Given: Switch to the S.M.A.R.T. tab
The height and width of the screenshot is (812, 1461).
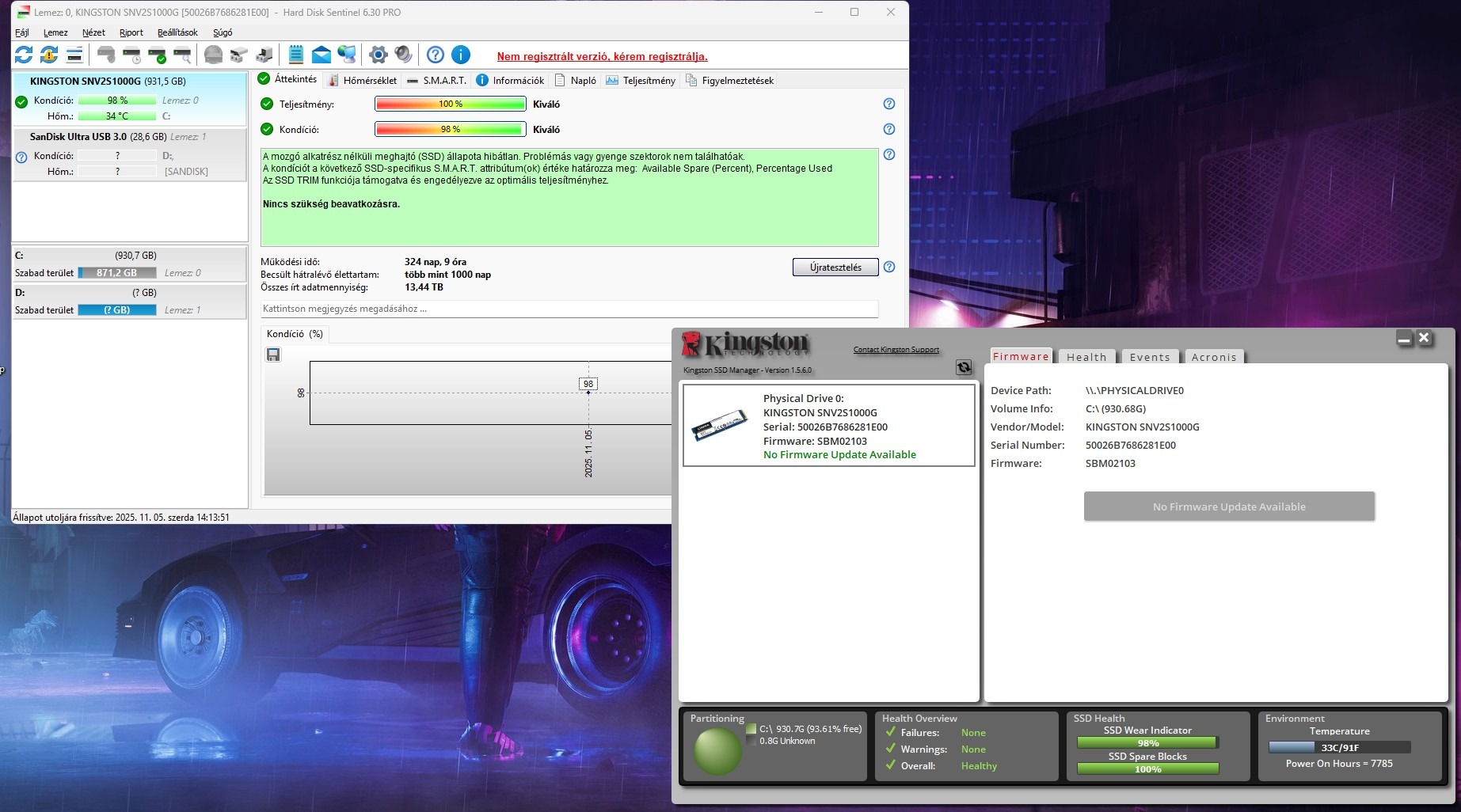Looking at the screenshot, I should (436, 80).
